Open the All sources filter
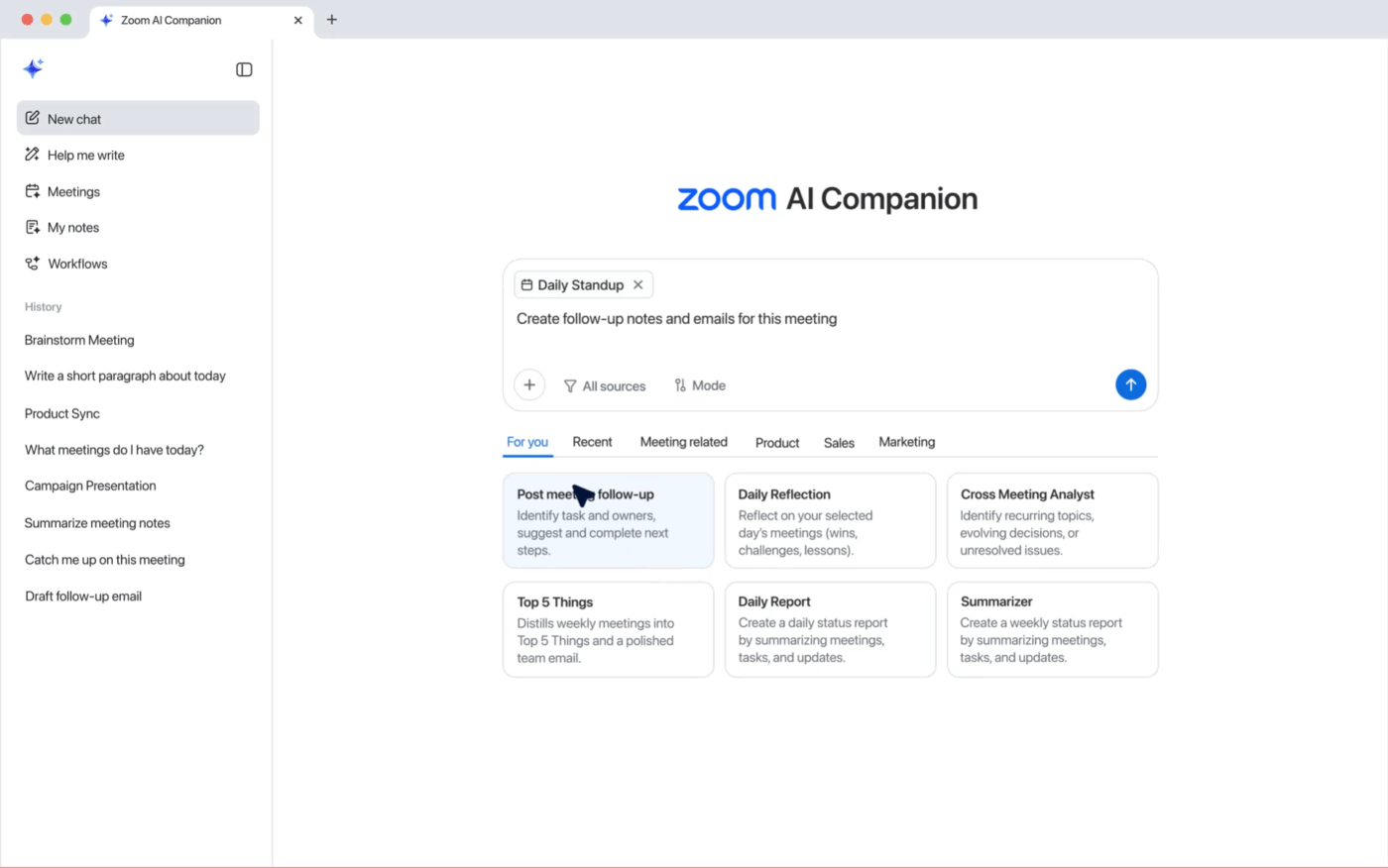Screen dimensions: 1388x868 point(605,385)
